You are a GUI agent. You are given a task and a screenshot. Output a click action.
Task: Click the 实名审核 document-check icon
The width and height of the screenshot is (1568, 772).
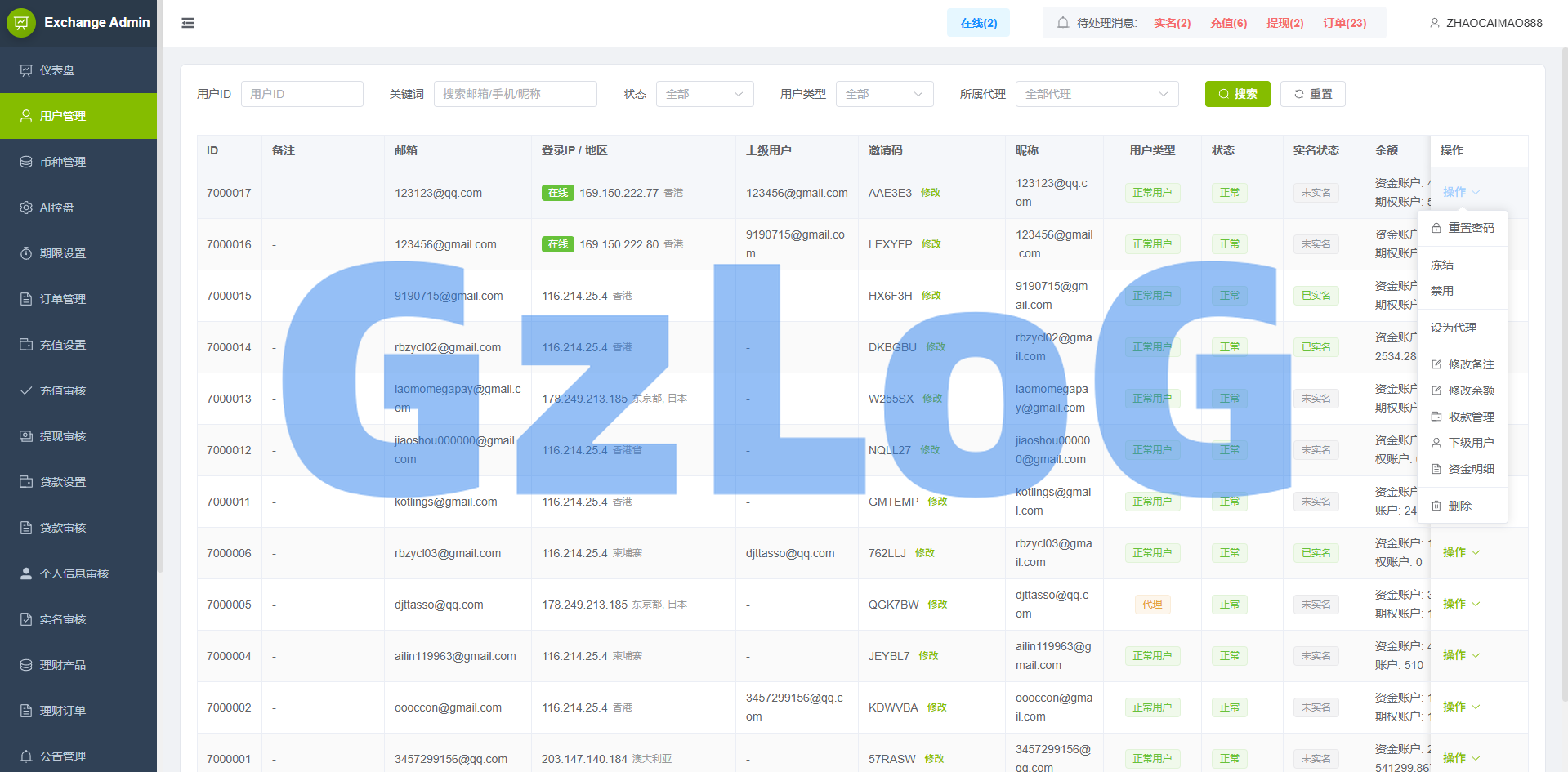coord(26,619)
